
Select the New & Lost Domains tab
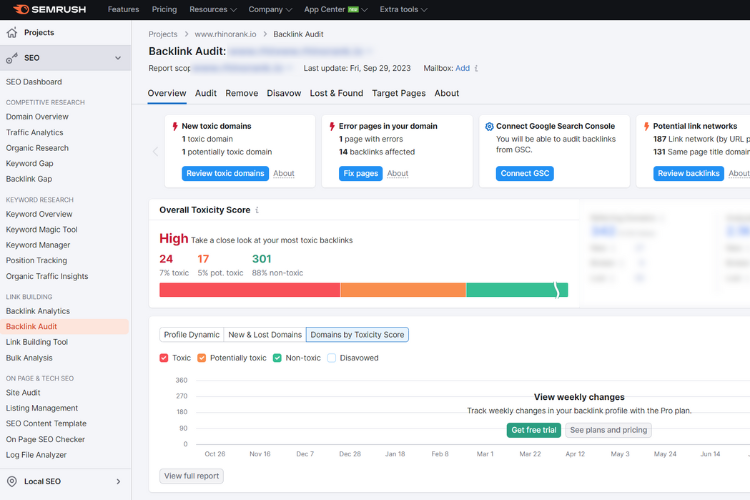tap(265, 334)
